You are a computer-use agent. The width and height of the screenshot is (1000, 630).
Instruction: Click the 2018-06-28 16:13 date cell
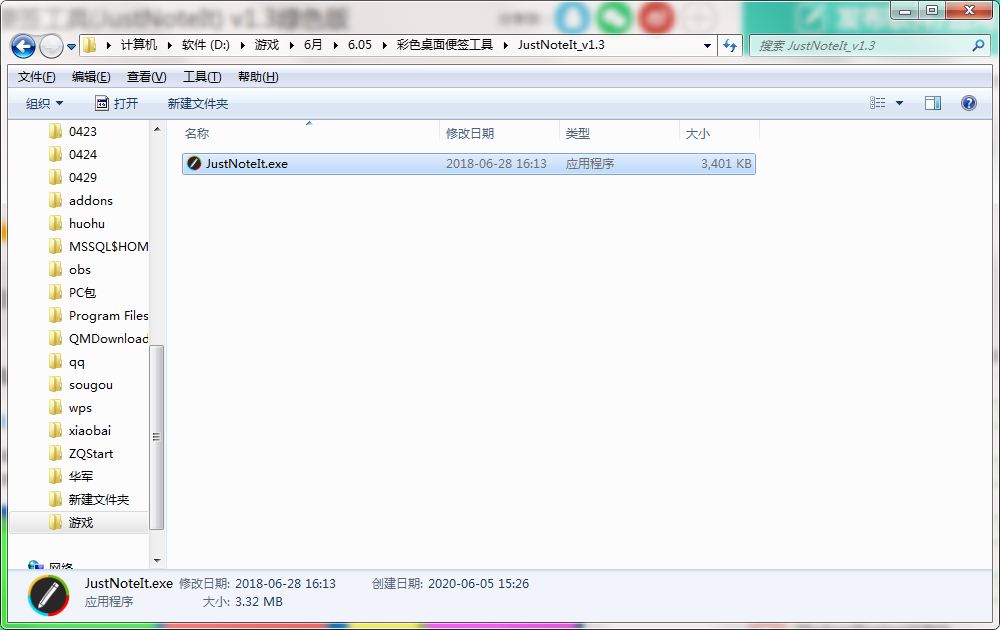point(496,164)
